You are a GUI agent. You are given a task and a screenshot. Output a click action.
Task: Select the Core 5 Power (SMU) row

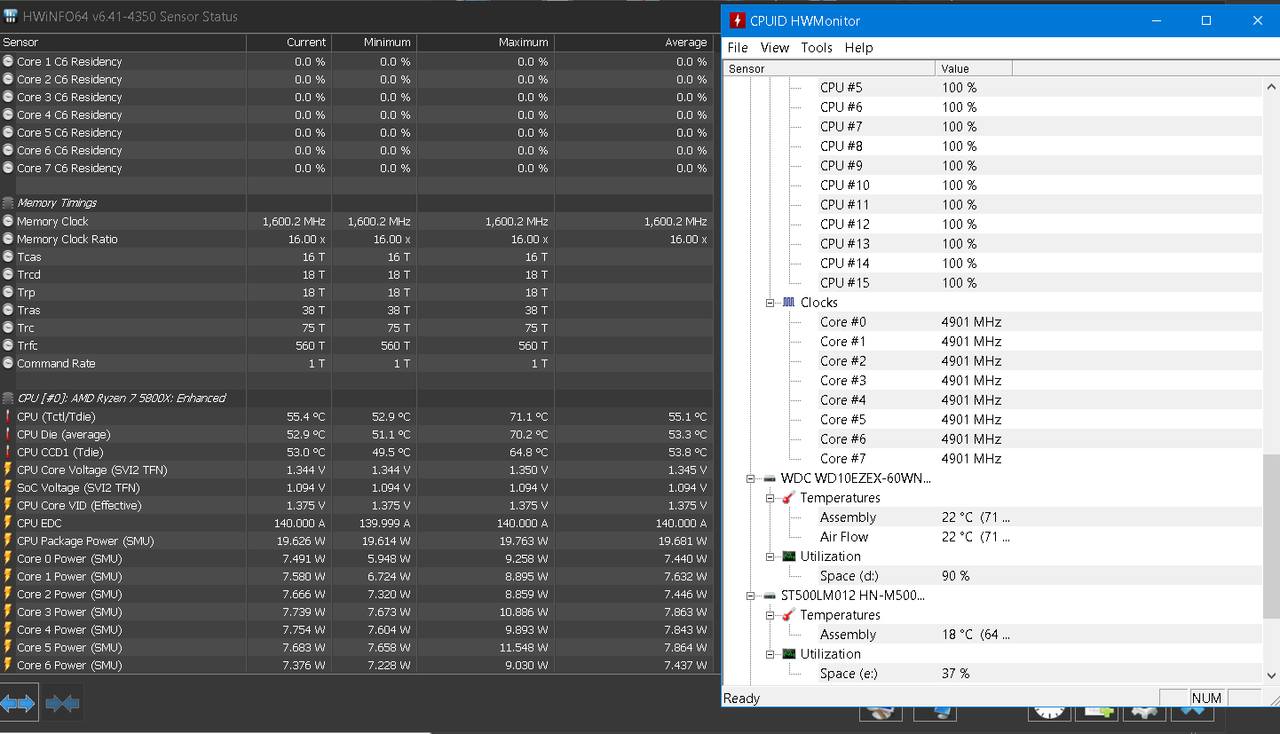pos(356,647)
